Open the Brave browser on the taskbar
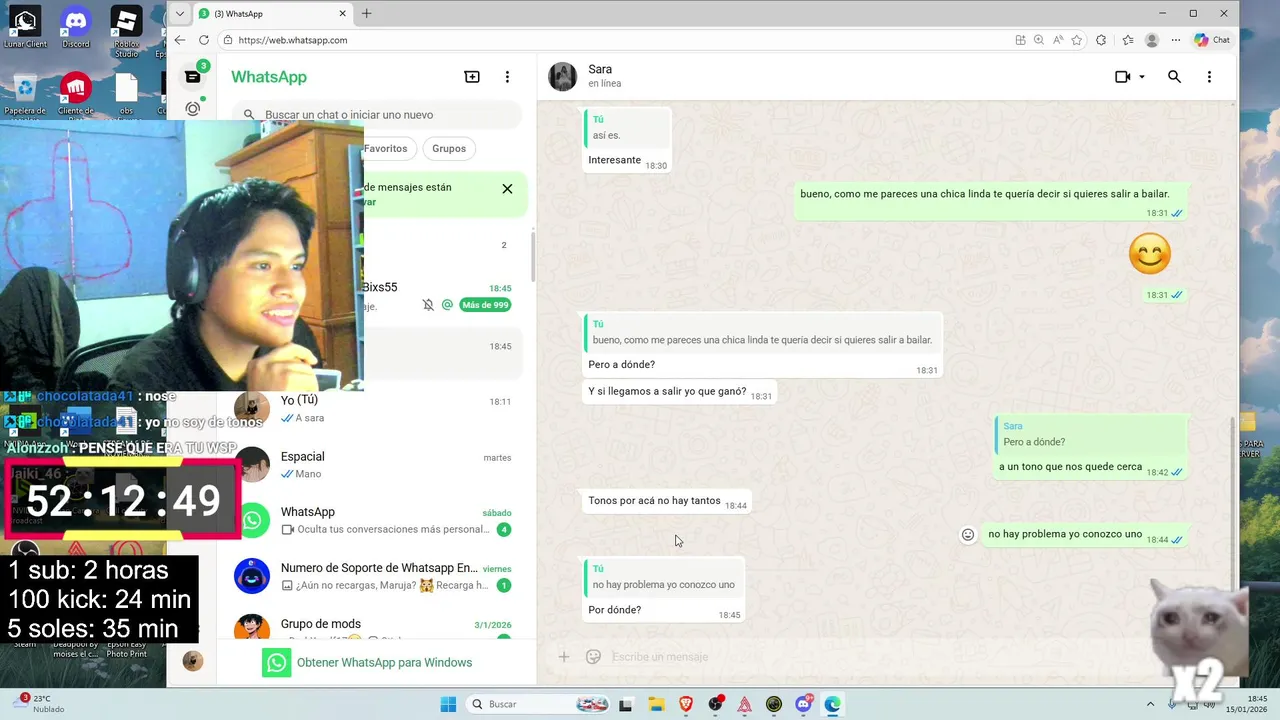This screenshot has height=720, width=1280. pyautogui.click(x=685, y=704)
